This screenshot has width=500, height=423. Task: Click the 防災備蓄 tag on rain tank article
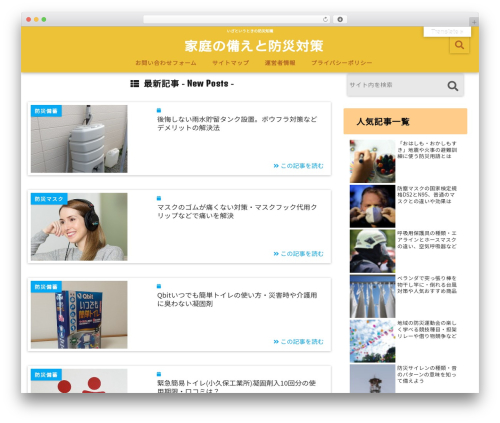tap(46, 111)
